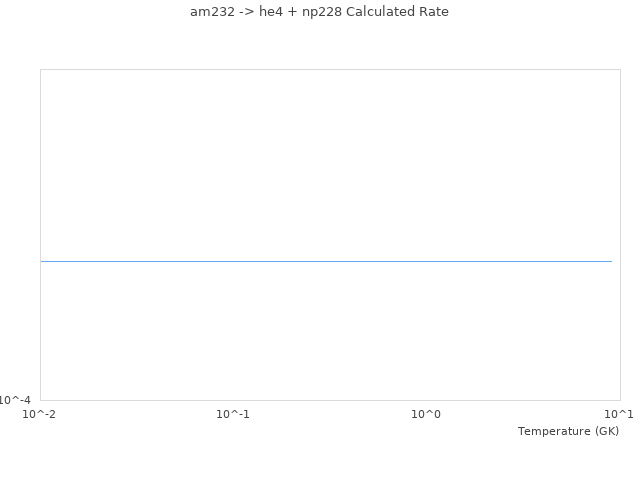Click the 10^0 x-axis tick label
This screenshot has height=480, width=640.
point(426,414)
